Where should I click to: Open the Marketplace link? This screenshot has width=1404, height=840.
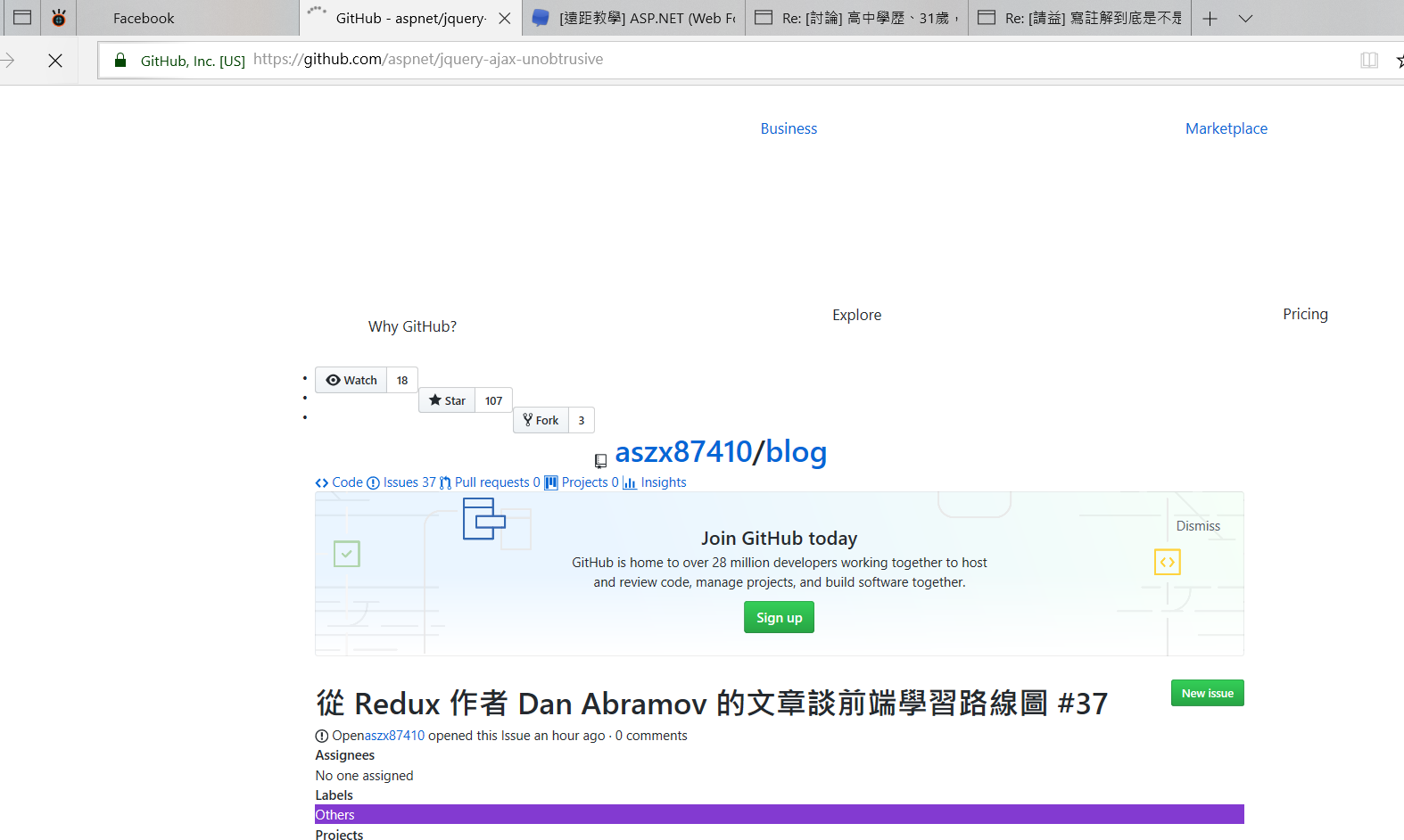point(1226,128)
